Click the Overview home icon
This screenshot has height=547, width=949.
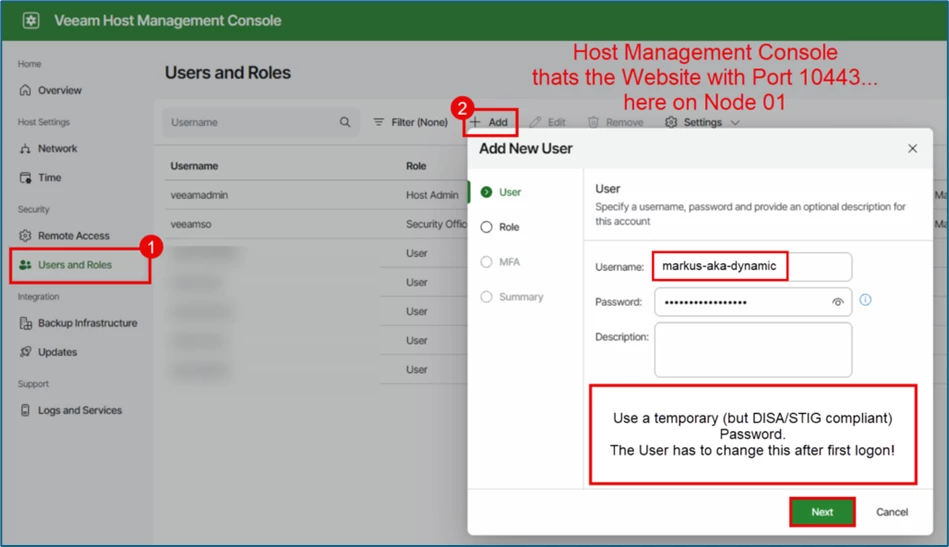(25, 90)
